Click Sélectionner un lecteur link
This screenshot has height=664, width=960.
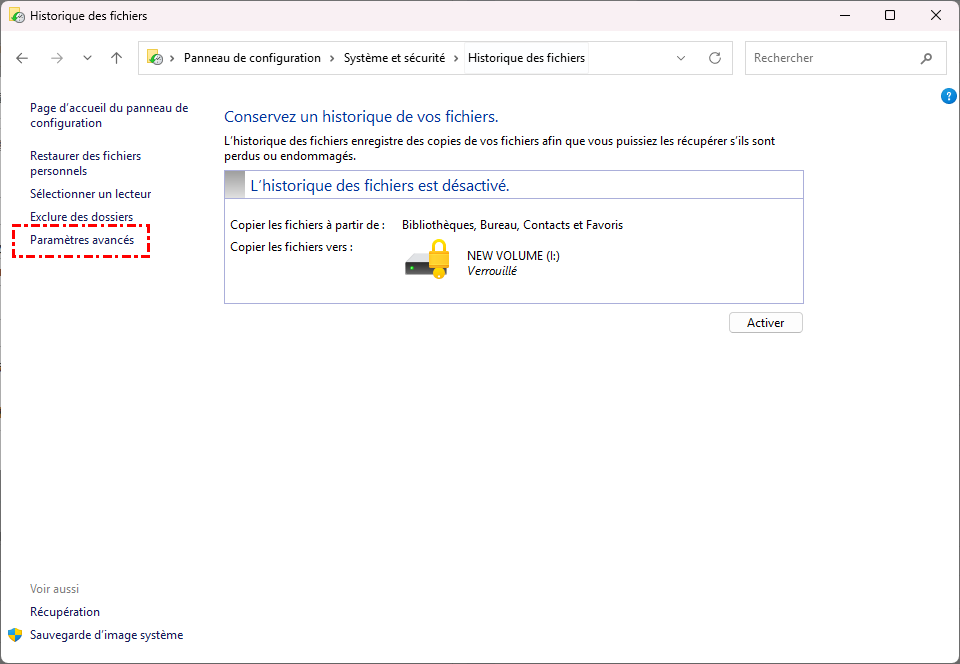[x=90, y=194]
